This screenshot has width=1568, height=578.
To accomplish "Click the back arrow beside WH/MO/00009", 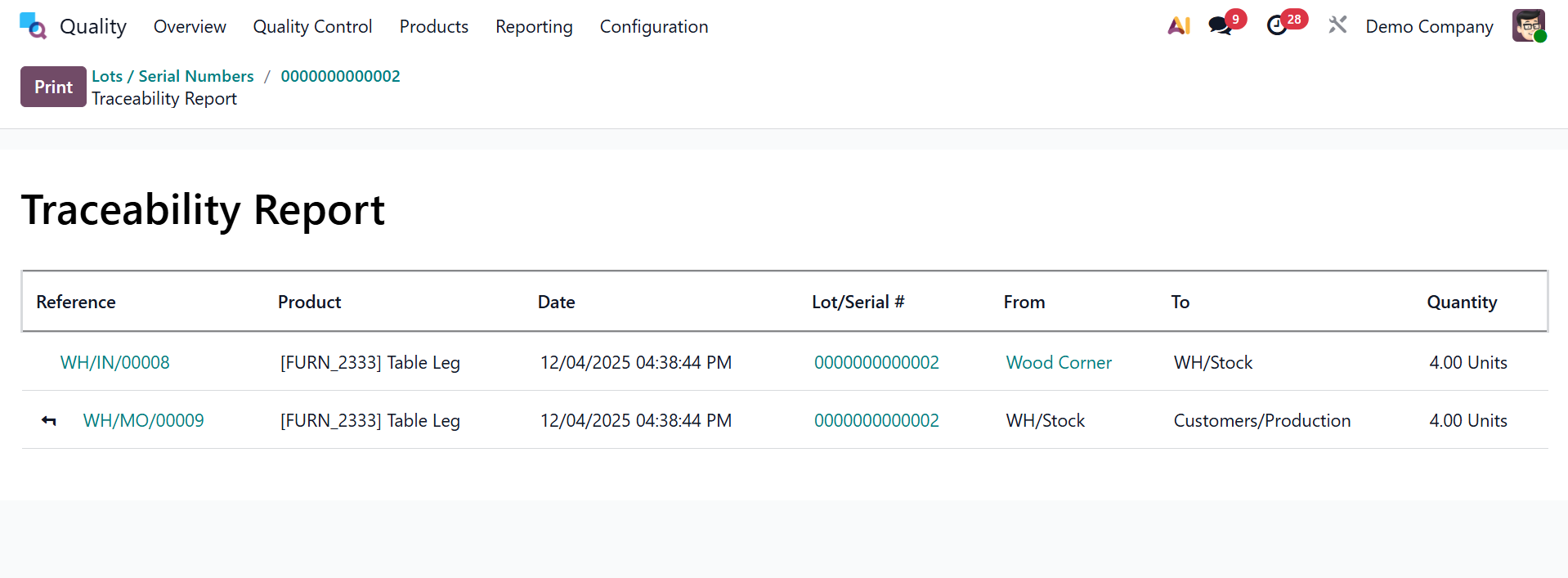I will tap(49, 421).
